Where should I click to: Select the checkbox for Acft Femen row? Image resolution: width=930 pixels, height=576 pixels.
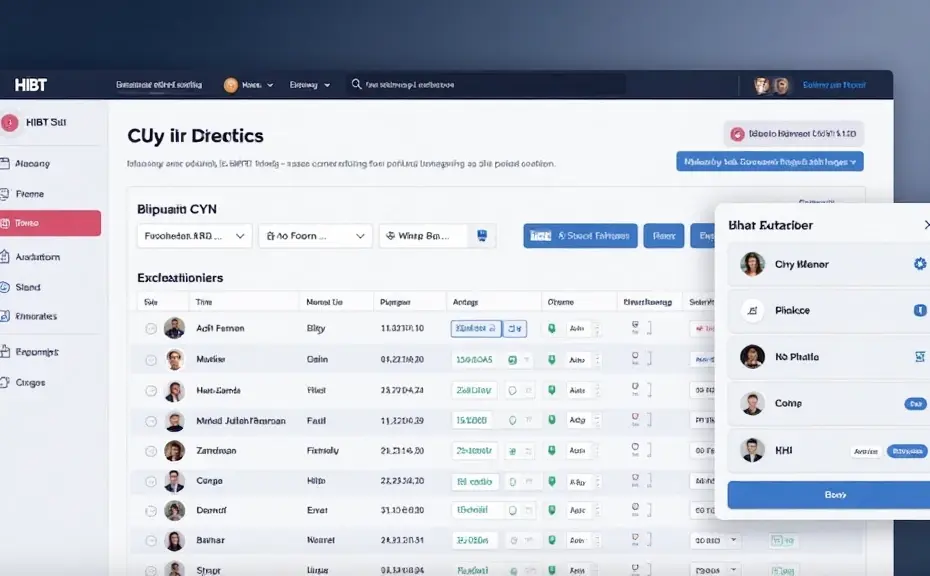coord(151,328)
